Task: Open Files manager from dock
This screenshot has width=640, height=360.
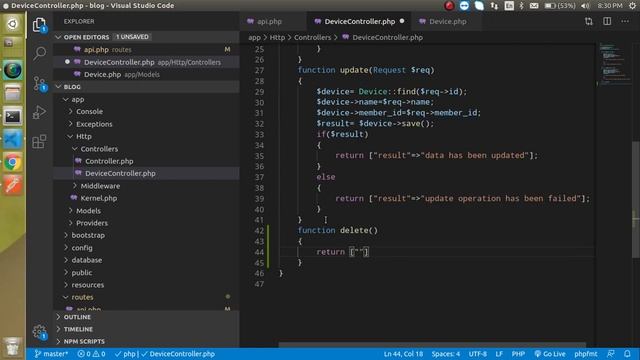Action: coord(13,93)
